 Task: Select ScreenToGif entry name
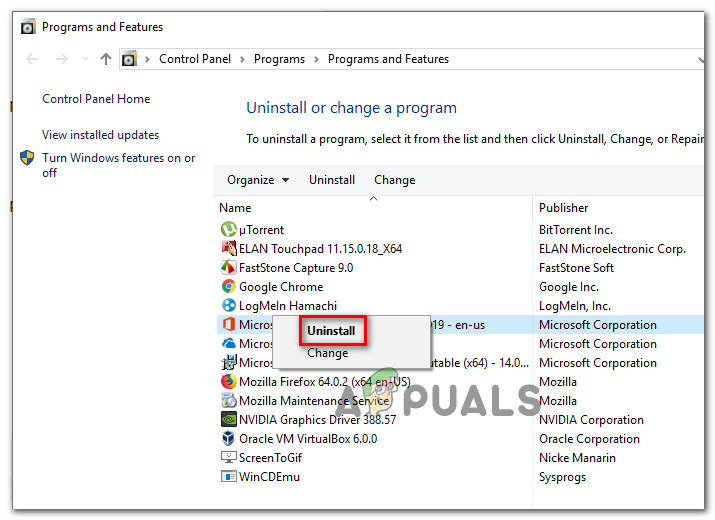point(270,457)
